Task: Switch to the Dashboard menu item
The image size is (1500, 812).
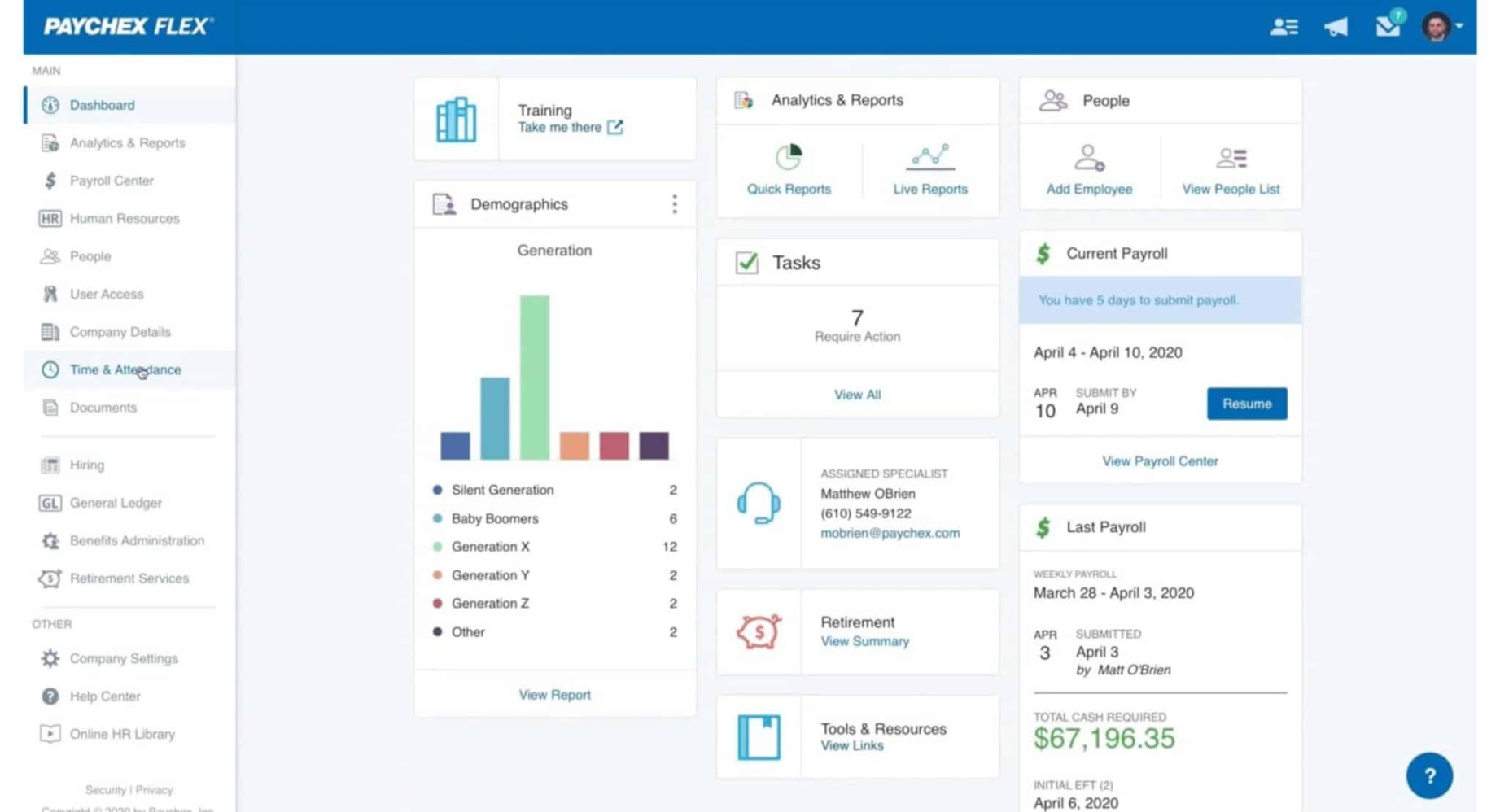Action: [102, 105]
